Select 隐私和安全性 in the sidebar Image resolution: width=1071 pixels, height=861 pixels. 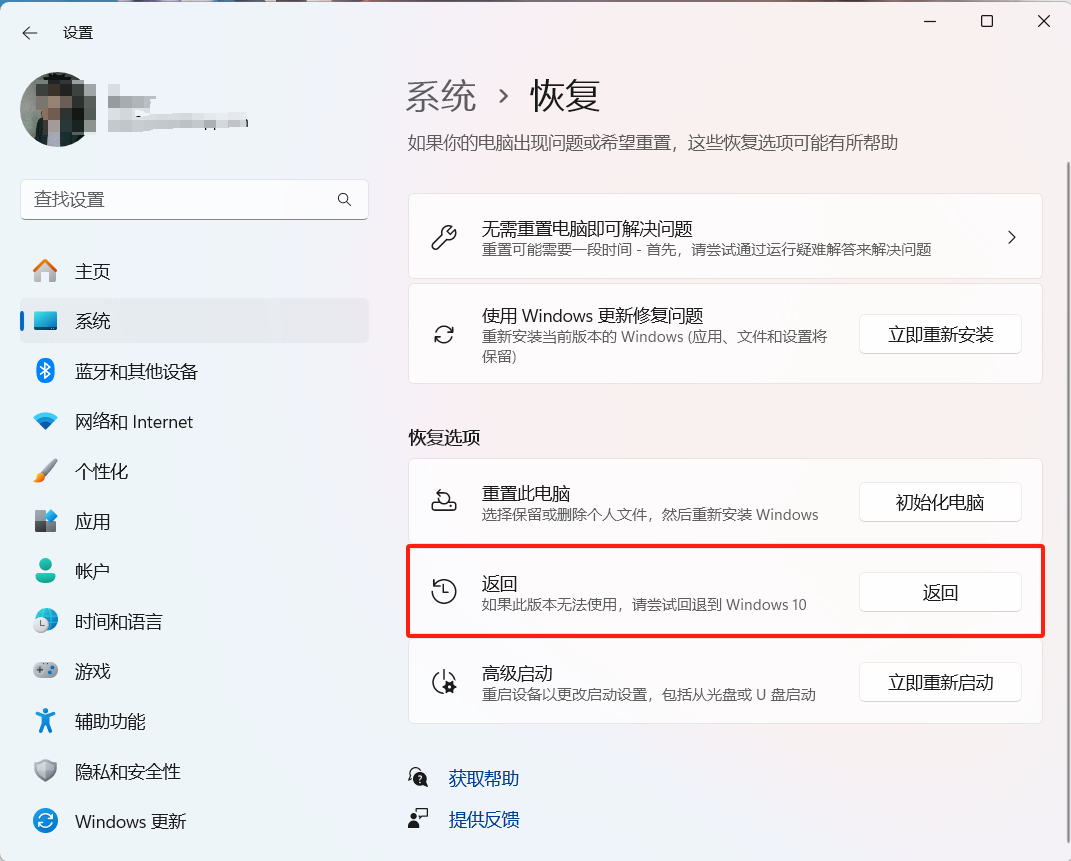(194, 772)
